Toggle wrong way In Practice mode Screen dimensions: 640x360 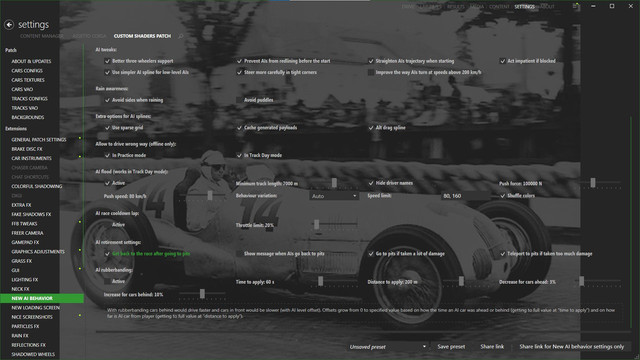pos(107,156)
